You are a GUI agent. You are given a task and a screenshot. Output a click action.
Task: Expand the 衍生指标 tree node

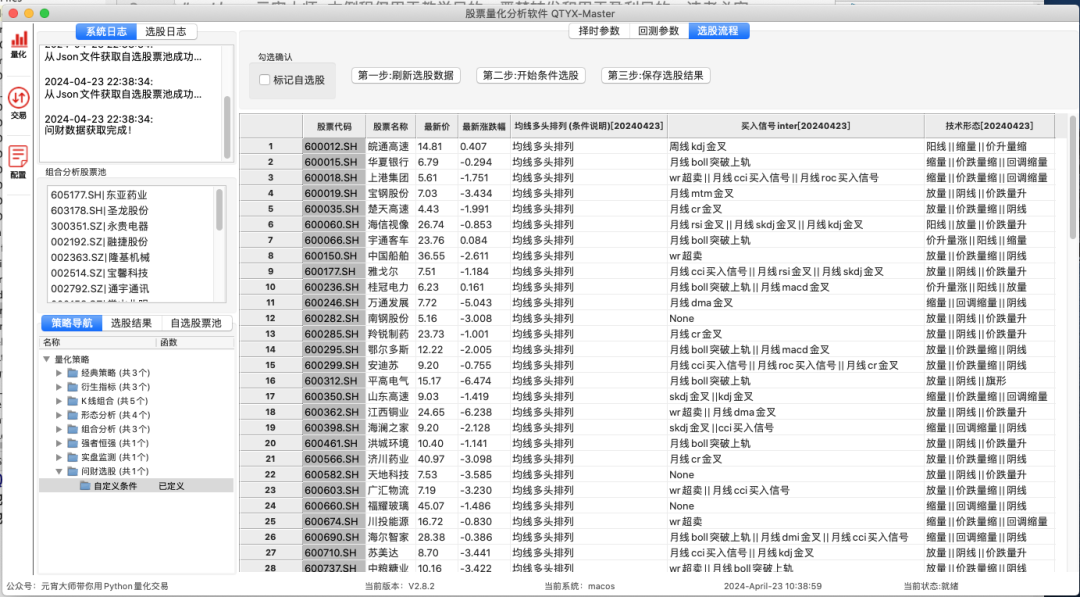[59, 387]
